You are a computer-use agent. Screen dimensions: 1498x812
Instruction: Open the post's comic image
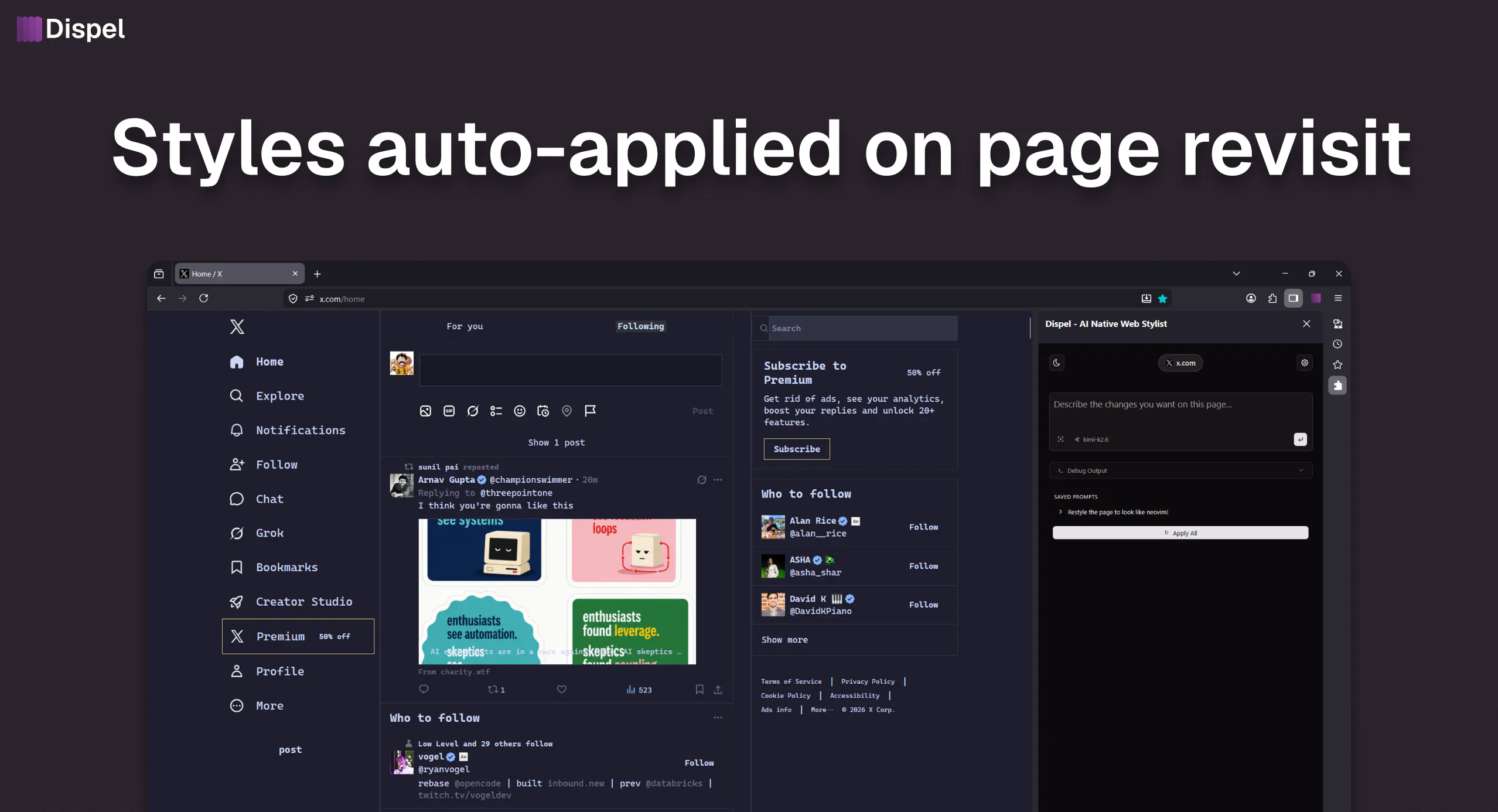[557, 592]
